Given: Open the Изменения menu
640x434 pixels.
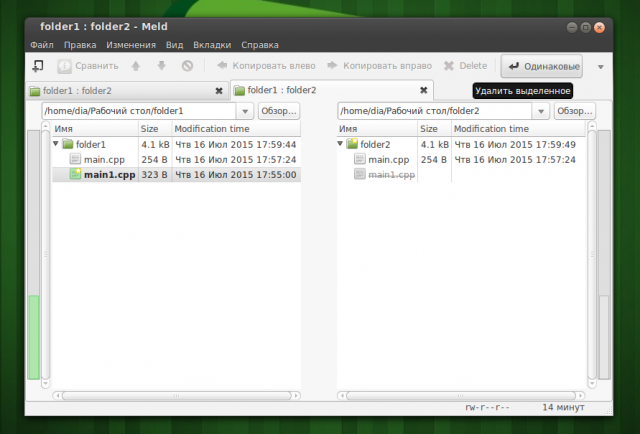Looking at the screenshot, I should 131,45.
